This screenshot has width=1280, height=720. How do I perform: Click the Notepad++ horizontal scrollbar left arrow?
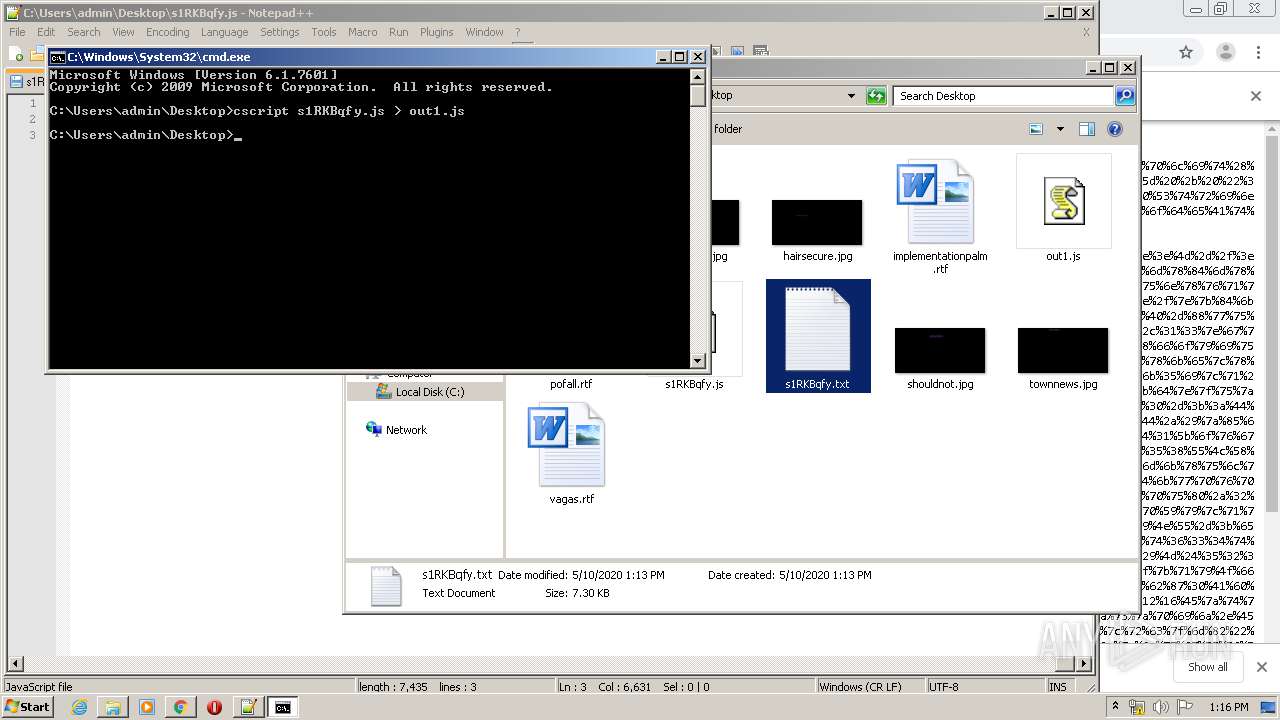click(13, 664)
